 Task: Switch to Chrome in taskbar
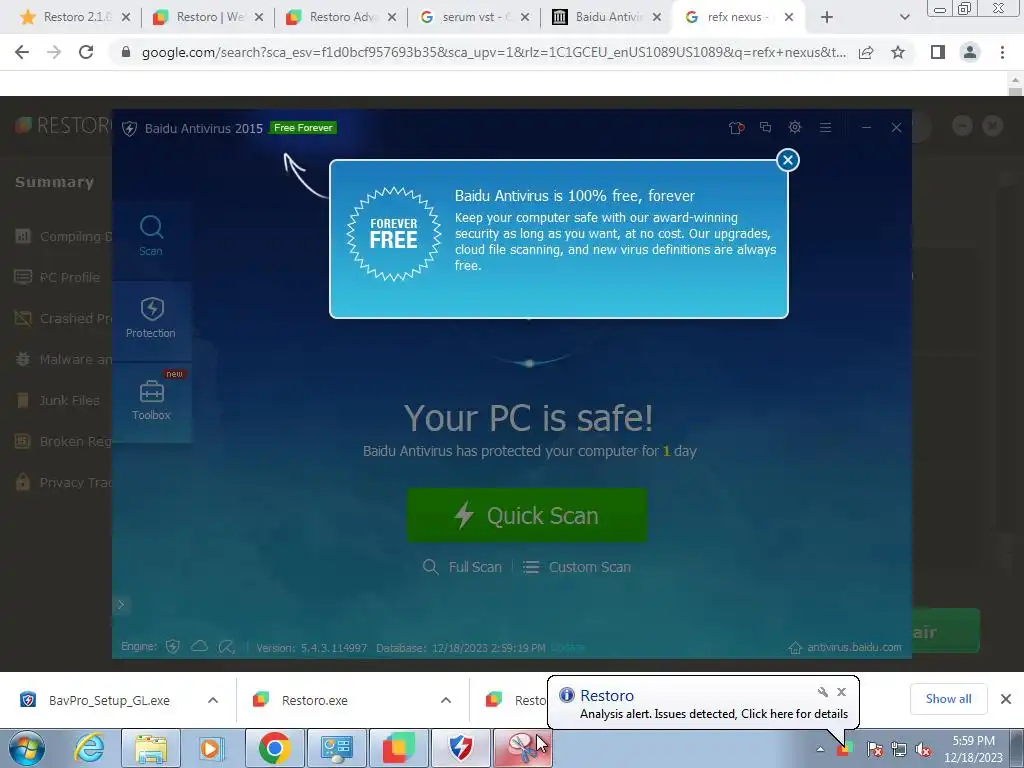274,748
